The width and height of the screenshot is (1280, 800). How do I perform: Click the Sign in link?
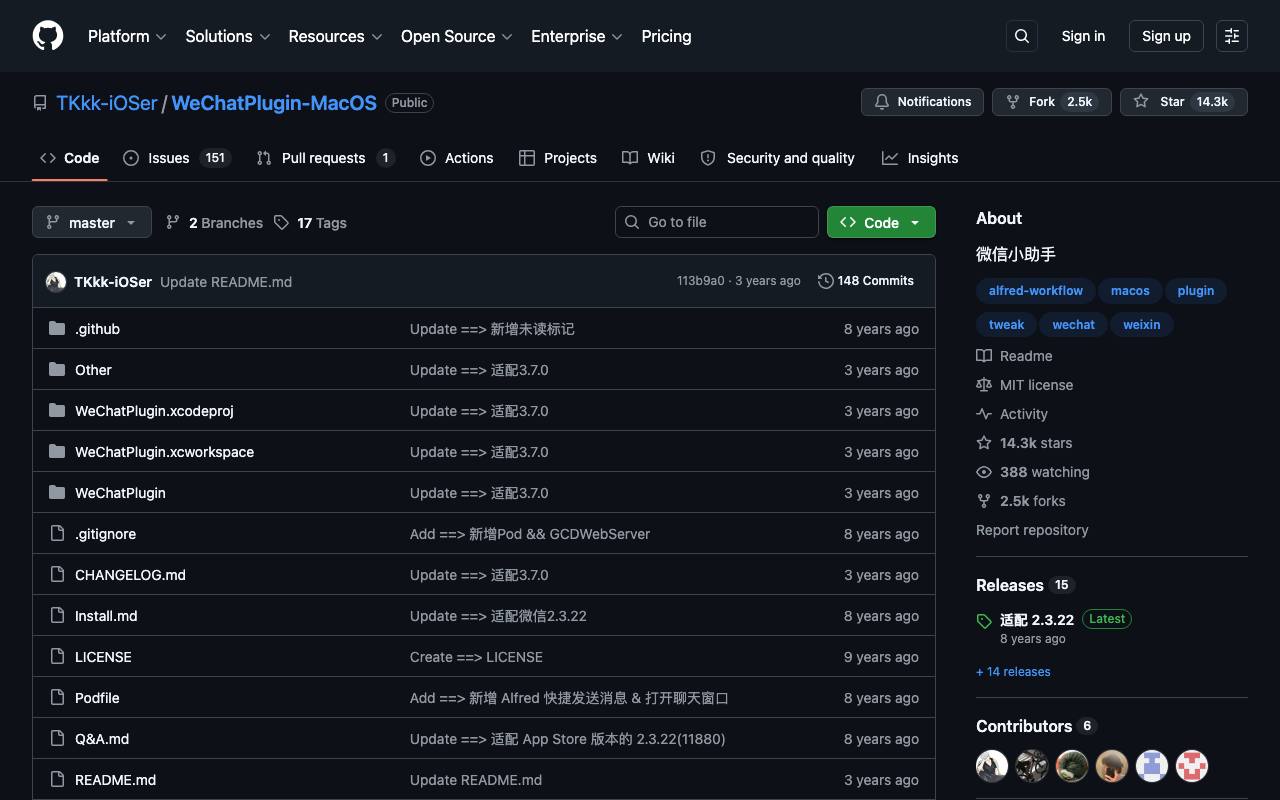1083,36
